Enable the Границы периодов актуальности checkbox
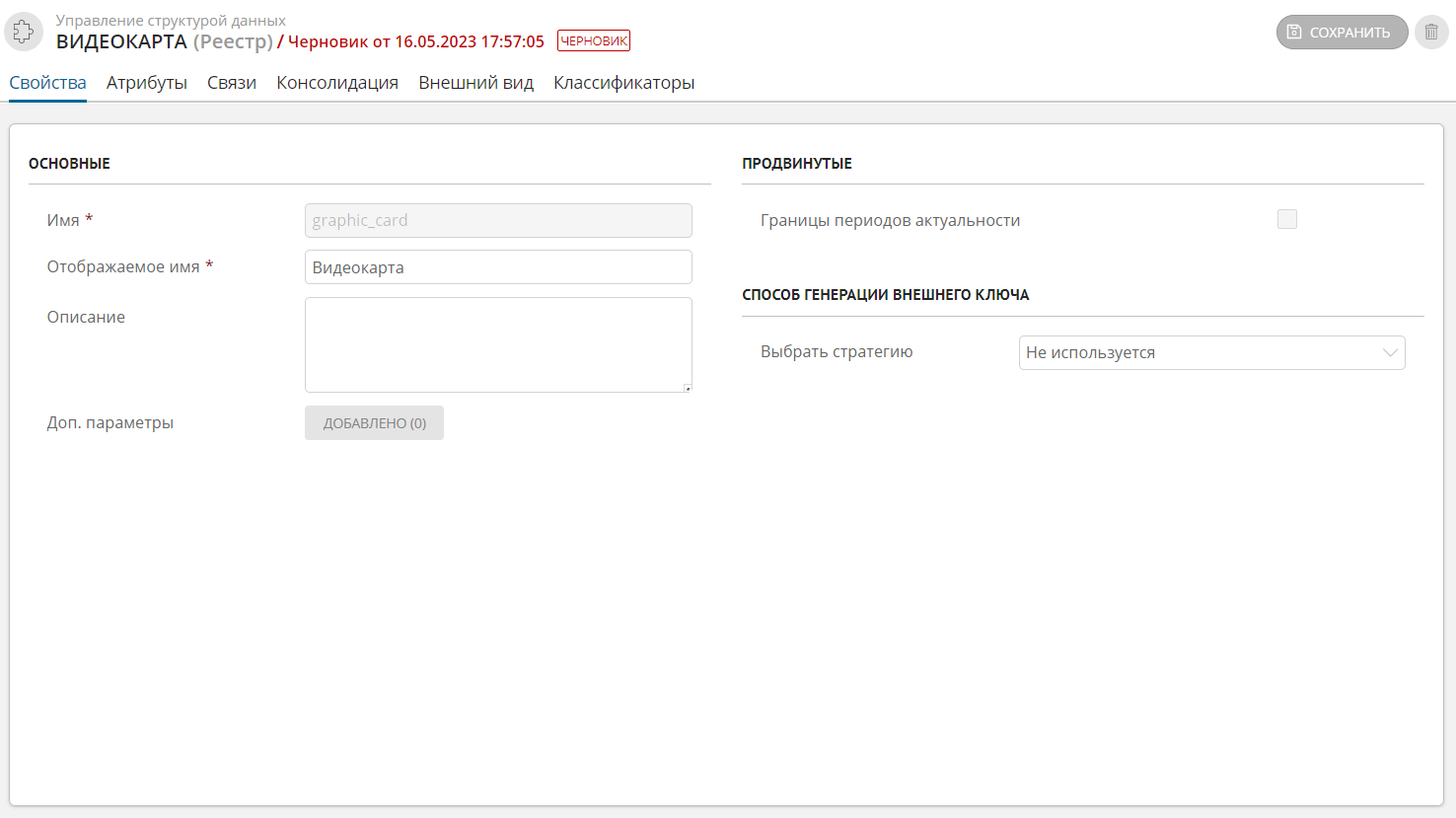 click(1287, 220)
